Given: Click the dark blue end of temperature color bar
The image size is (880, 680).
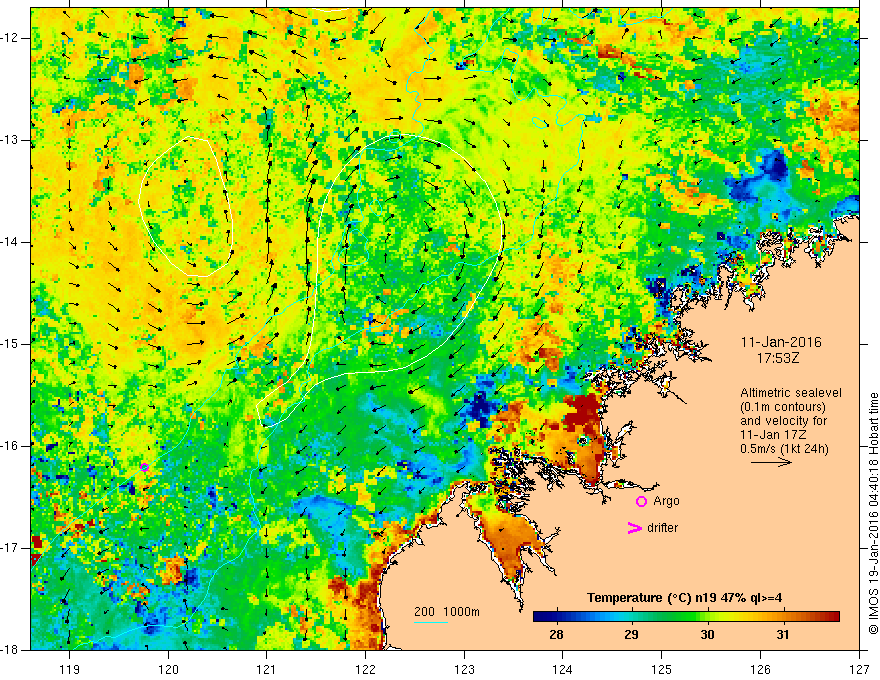Looking at the screenshot, I should coord(540,617).
